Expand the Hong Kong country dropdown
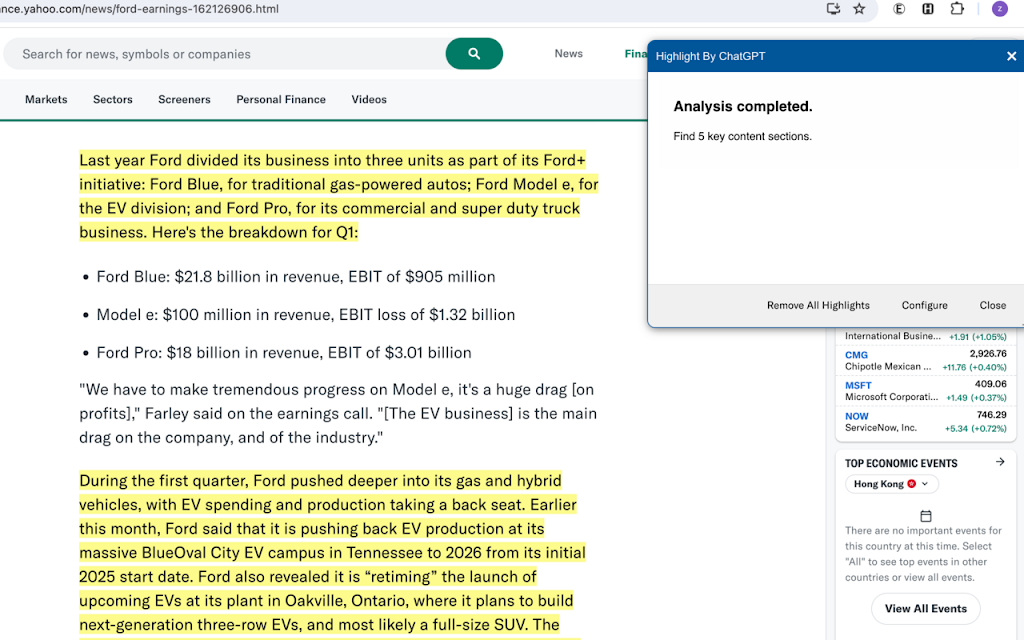1024x640 pixels. 891,484
